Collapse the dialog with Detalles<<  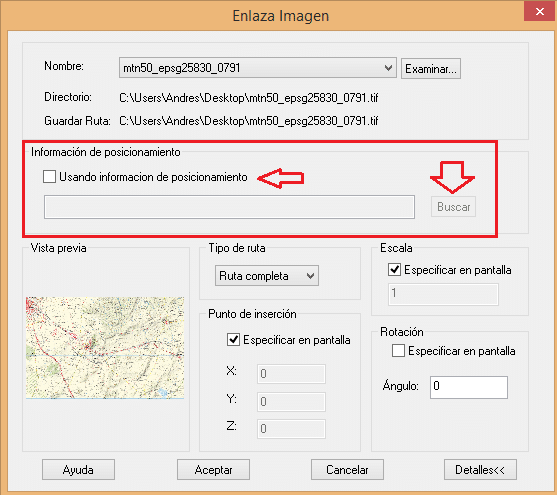(480, 470)
